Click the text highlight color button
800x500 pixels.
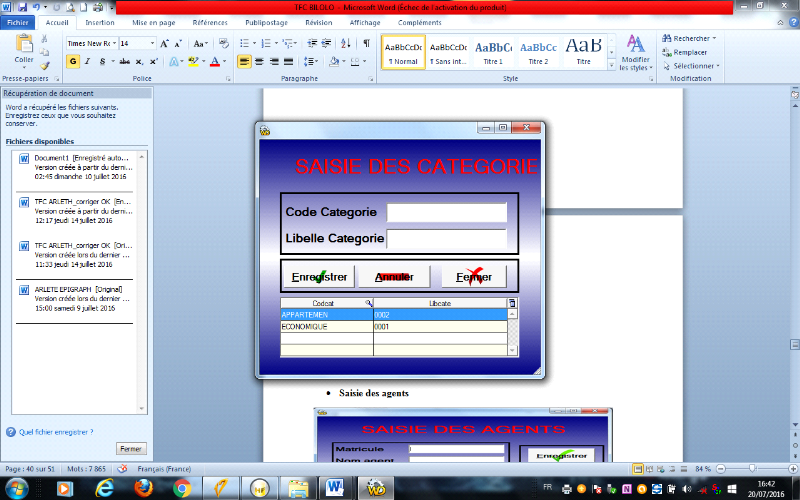pos(193,62)
